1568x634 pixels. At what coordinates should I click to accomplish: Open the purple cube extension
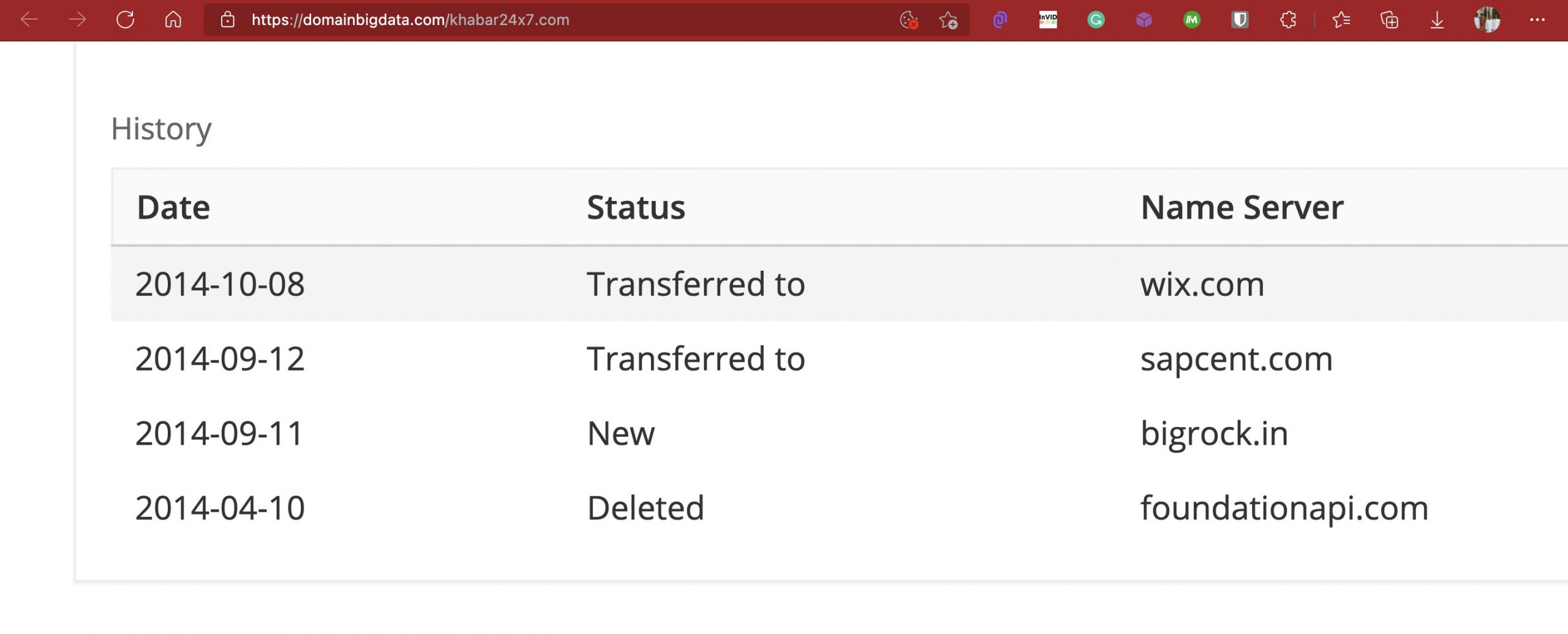coord(1144,20)
